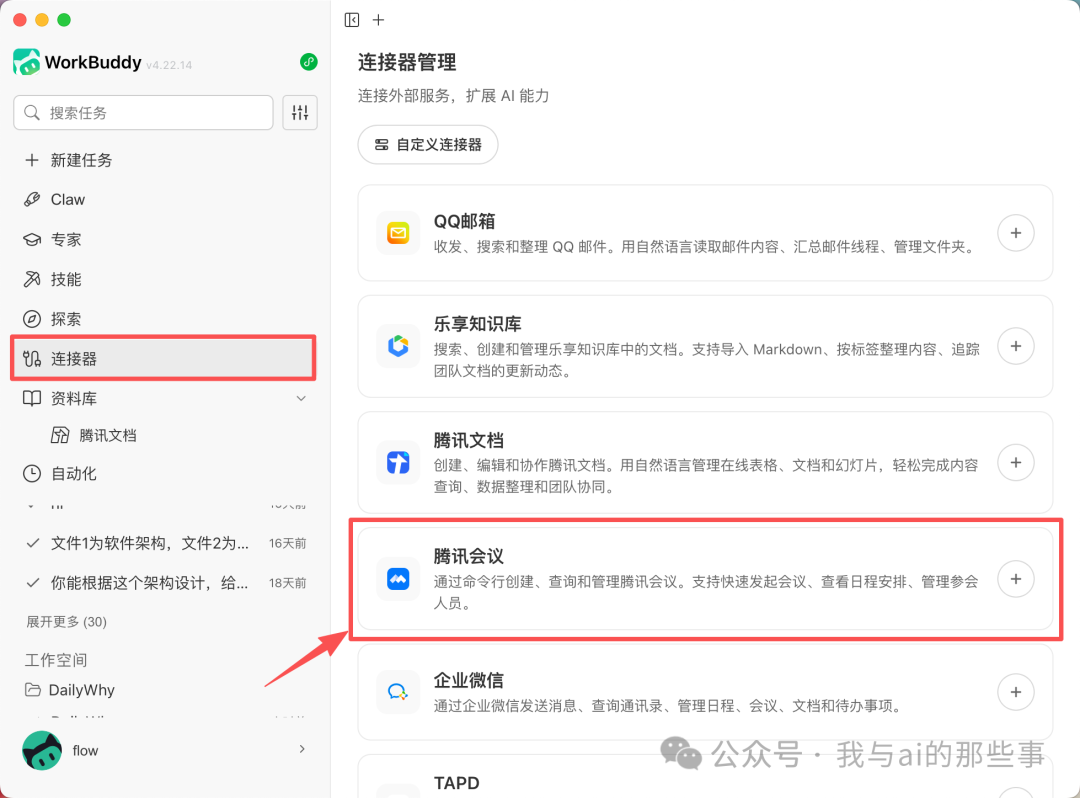
Task: Click the green link status icon
Action: pyautogui.click(x=309, y=62)
